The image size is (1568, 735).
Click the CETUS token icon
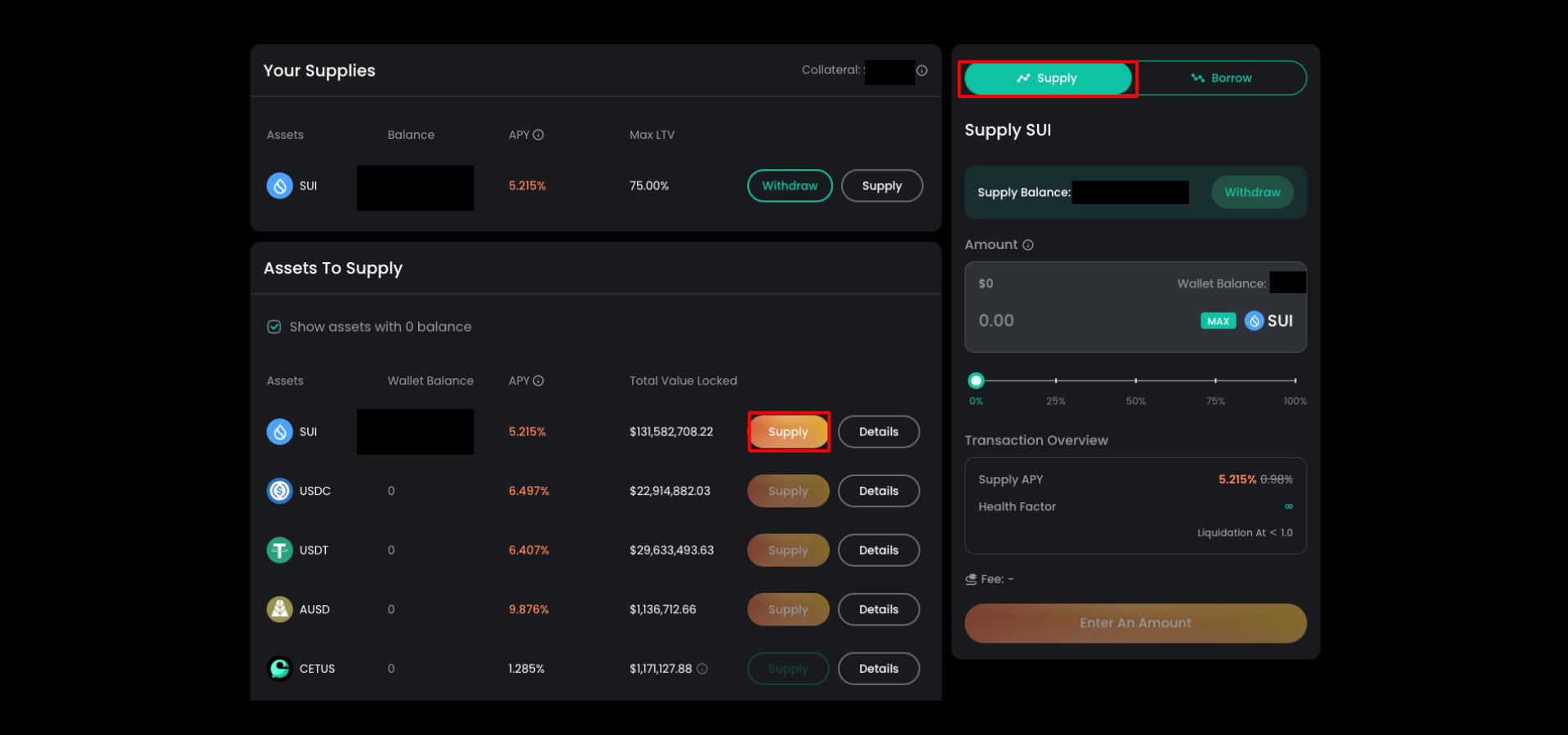279,669
